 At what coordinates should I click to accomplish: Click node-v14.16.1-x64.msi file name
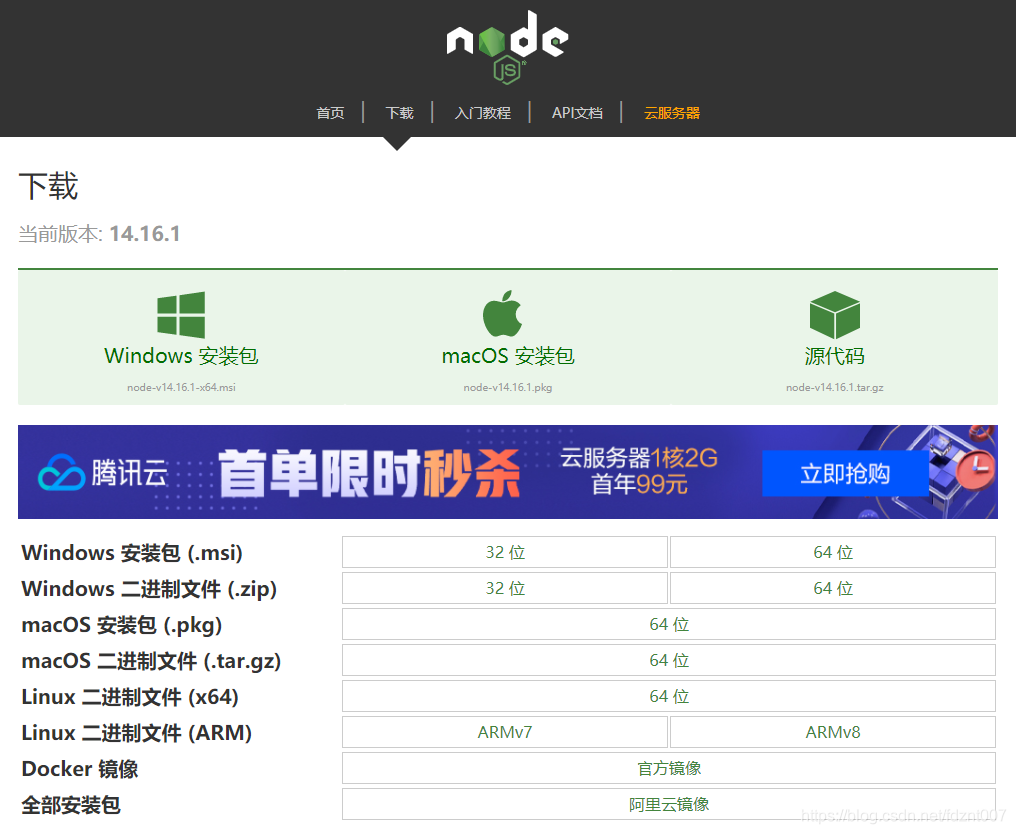point(181,388)
